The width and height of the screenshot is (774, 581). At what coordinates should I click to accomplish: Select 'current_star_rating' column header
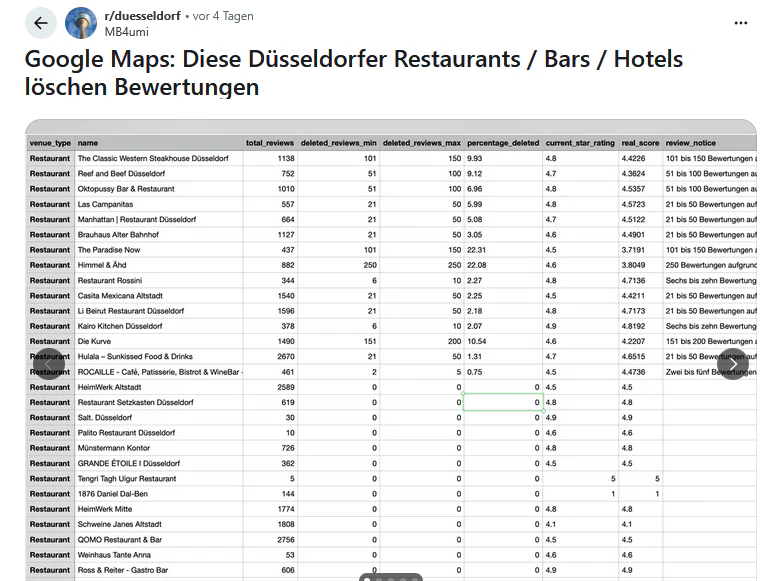point(580,143)
